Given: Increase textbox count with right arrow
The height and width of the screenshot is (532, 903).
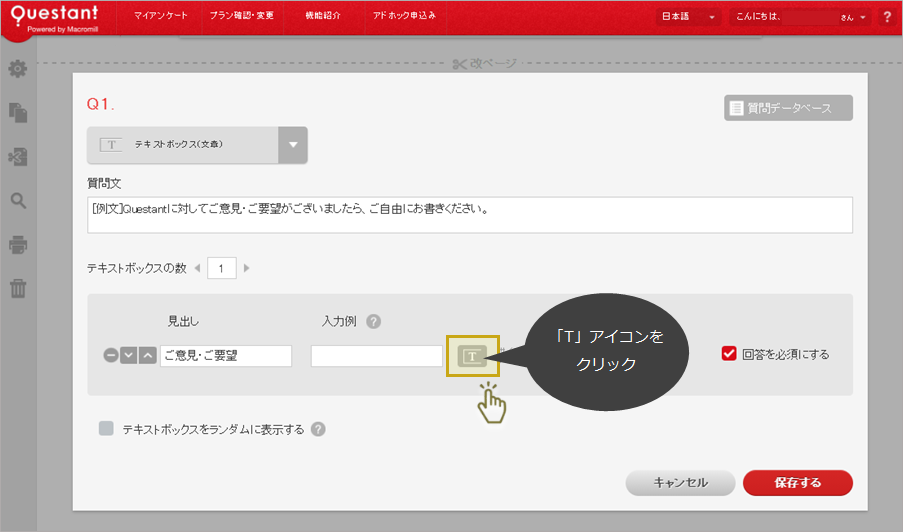Looking at the screenshot, I should pyautogui.click(x=247, y=268).
